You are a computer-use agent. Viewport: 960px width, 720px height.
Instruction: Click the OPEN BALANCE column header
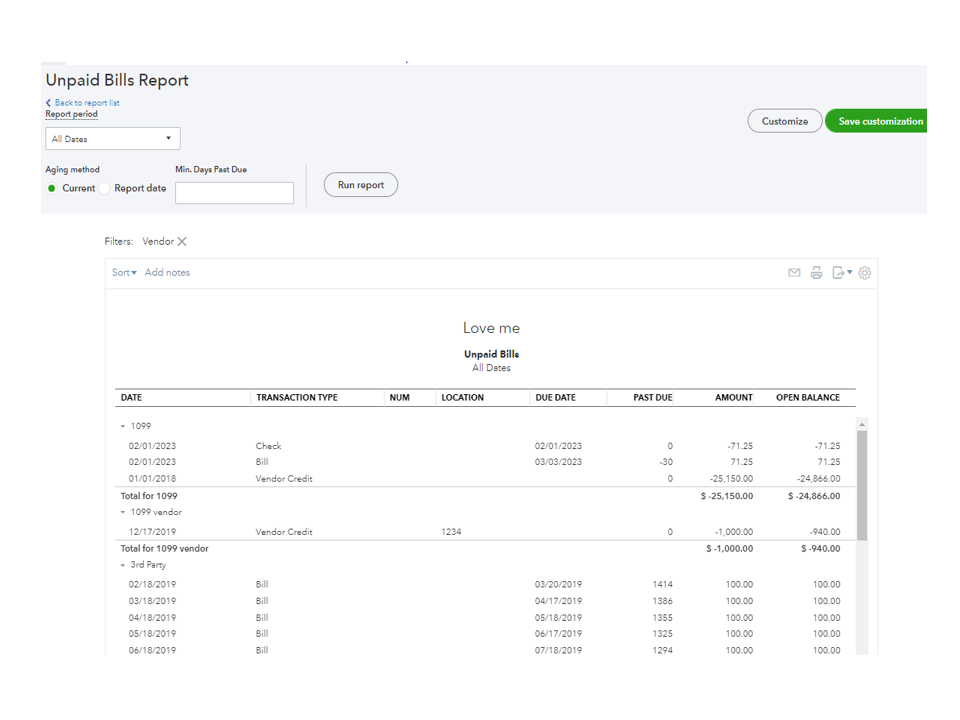click(807, 398)
